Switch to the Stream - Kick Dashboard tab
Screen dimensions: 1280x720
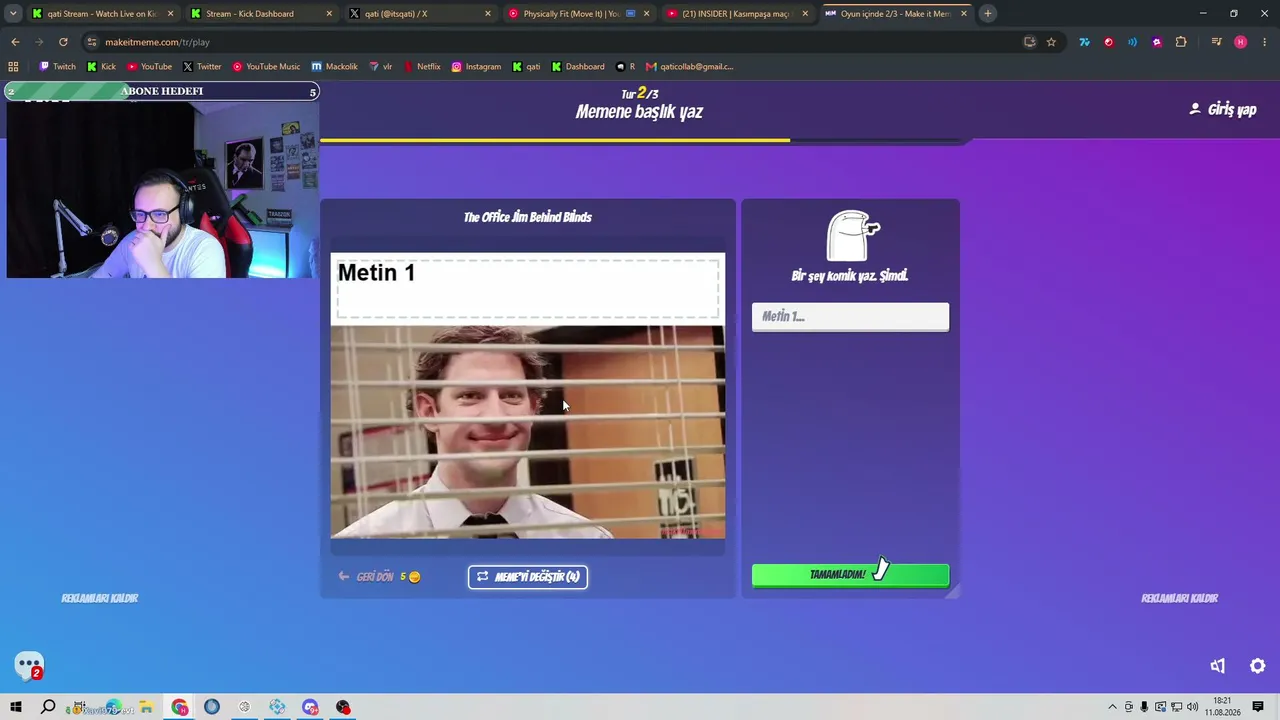coord(260,14)
